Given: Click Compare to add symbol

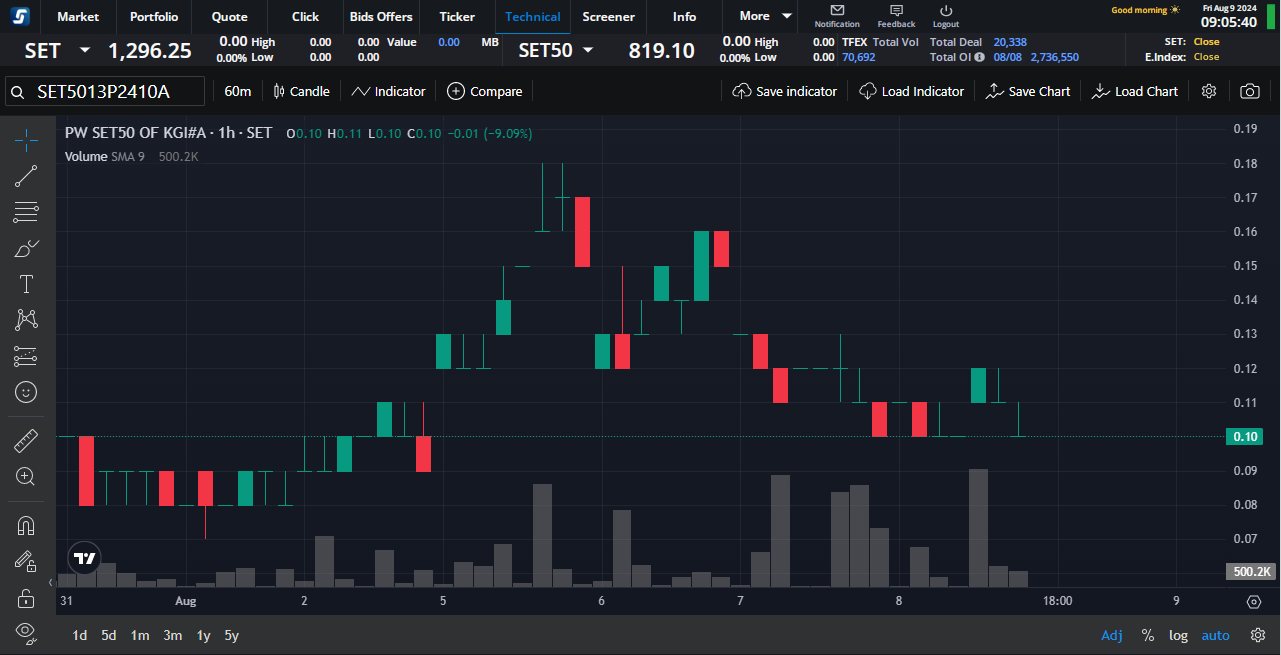Looking at the screenshot, I should point(484,91).
